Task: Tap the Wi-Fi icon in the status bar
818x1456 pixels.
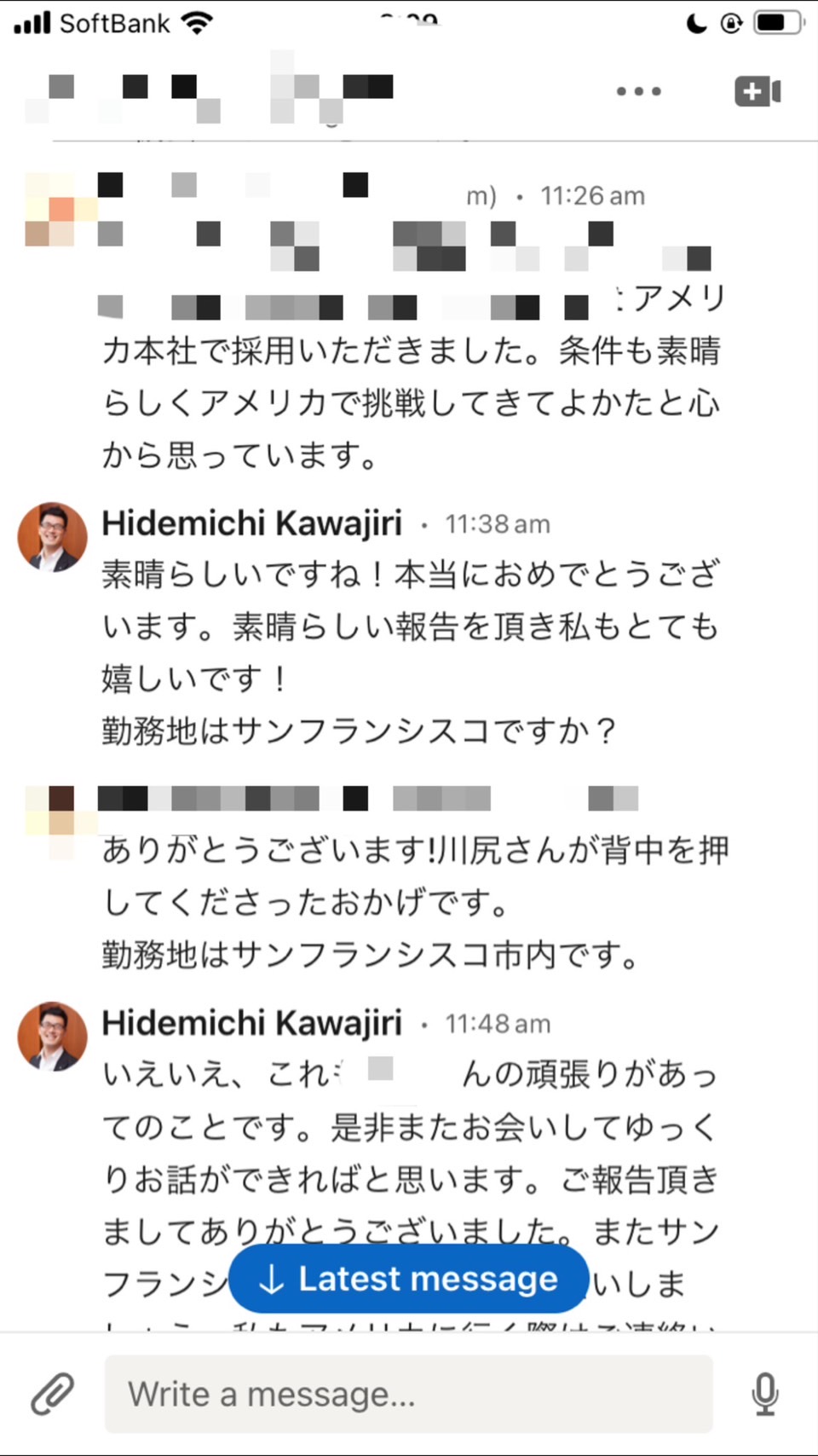Action: tap(198, 22)
